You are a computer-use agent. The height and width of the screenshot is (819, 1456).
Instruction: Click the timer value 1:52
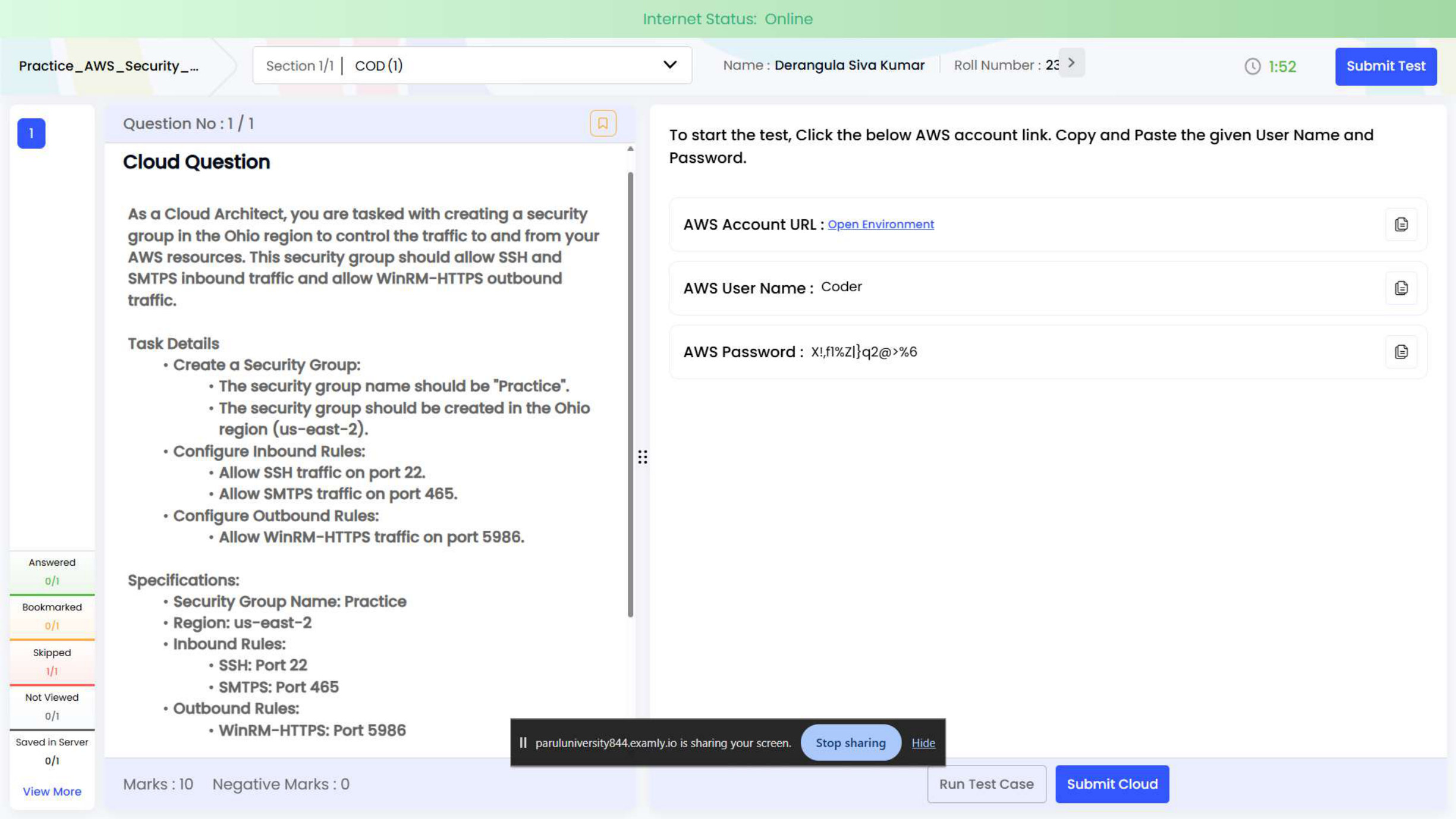[x=1282, y=66]
